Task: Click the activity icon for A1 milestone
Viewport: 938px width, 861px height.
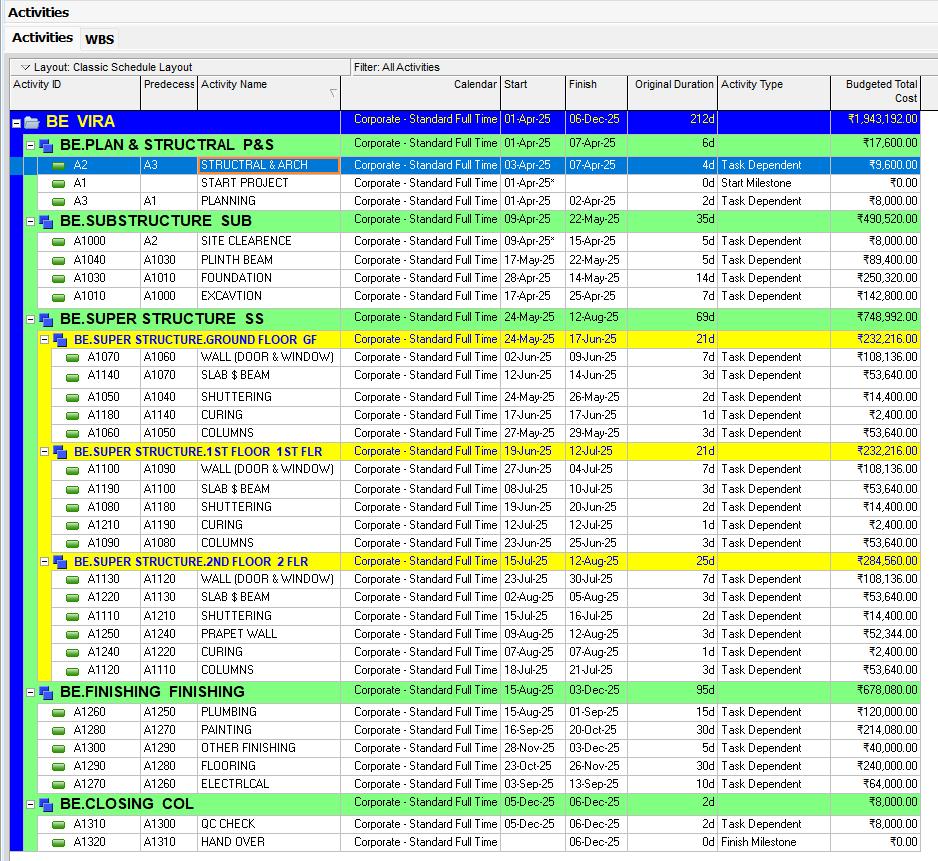Action: click(58, 184)
